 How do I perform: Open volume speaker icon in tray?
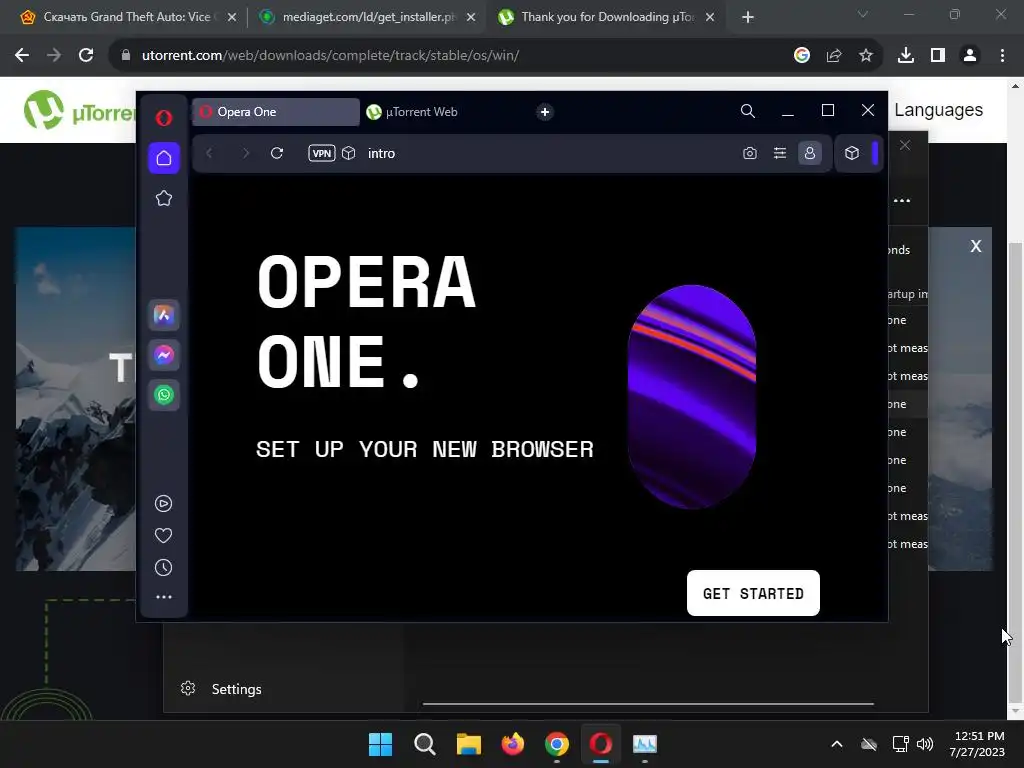[x=925, y=744]
